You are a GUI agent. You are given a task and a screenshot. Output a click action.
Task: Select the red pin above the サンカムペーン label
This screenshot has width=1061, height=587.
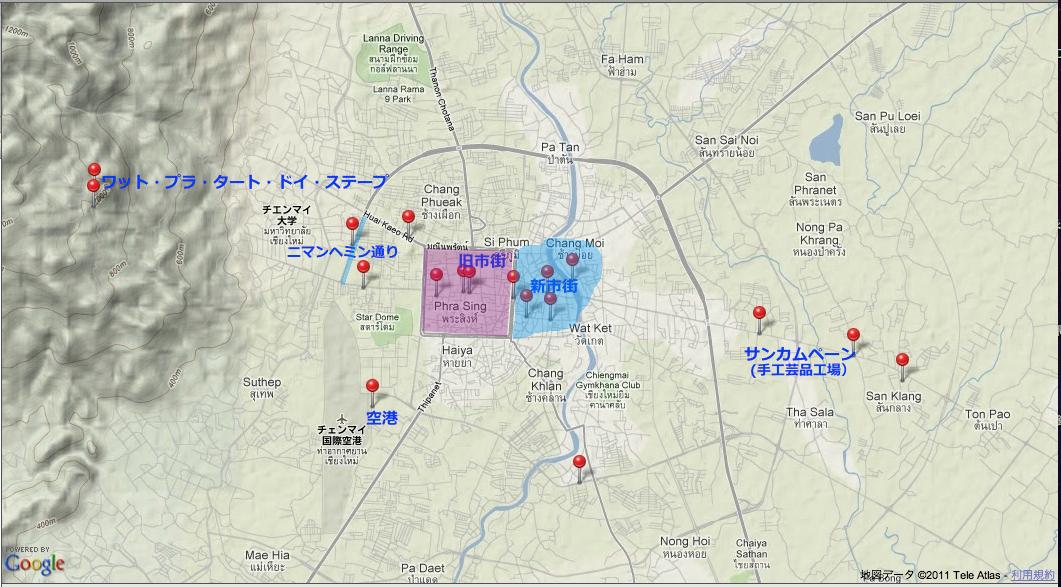853,336
